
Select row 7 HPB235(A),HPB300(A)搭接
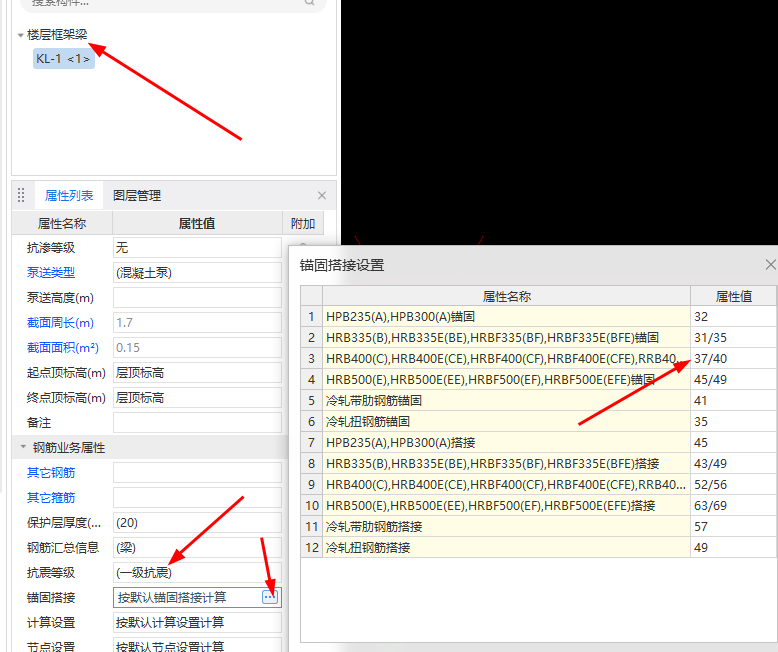507,442
